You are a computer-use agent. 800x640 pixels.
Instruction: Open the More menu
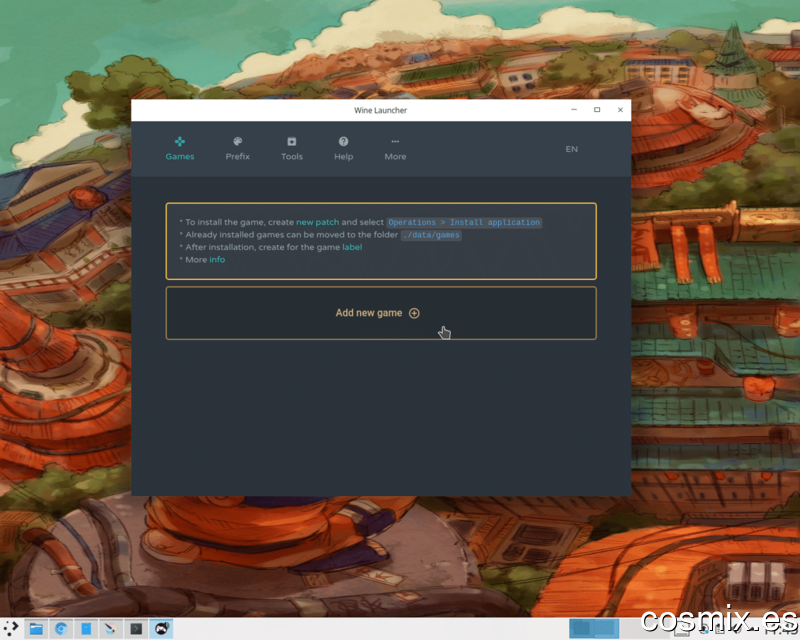tap(395, 149)
